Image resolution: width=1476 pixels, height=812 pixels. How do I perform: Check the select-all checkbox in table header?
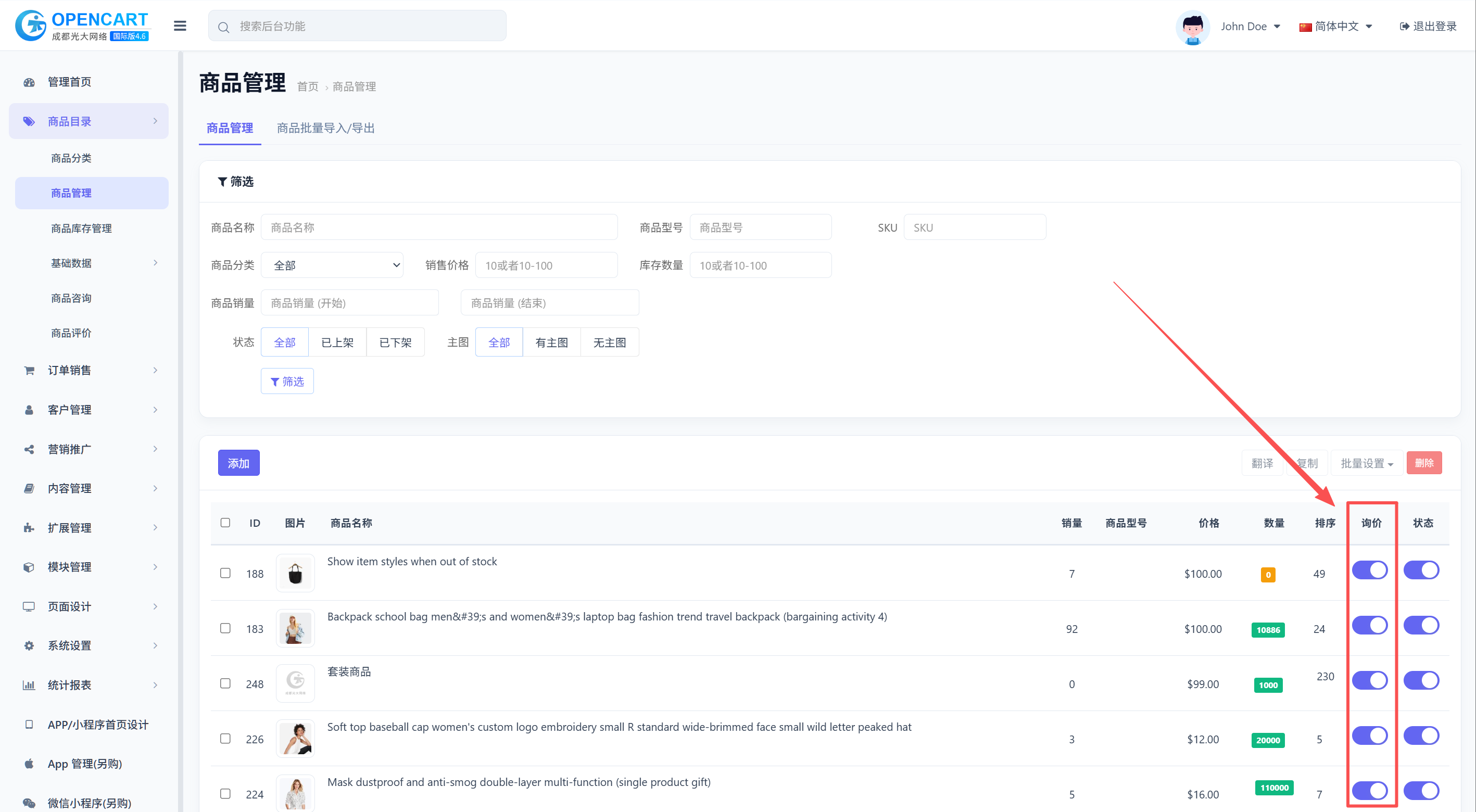point(225,523)
